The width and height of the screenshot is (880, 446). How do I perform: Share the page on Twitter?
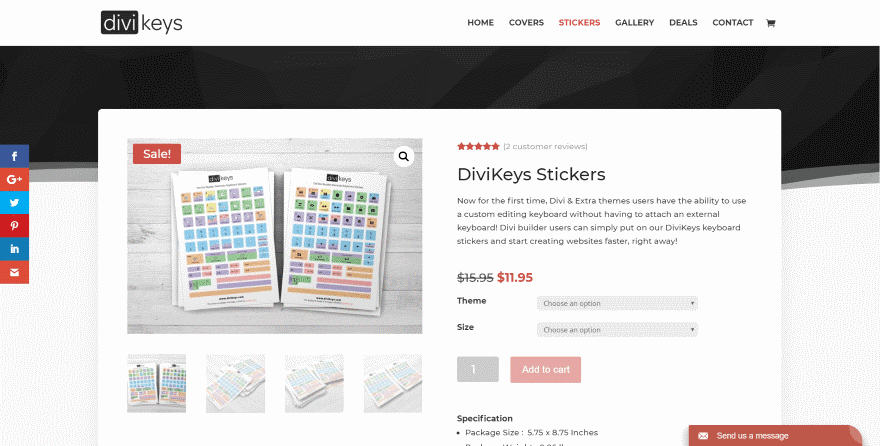tap(14, 203)
